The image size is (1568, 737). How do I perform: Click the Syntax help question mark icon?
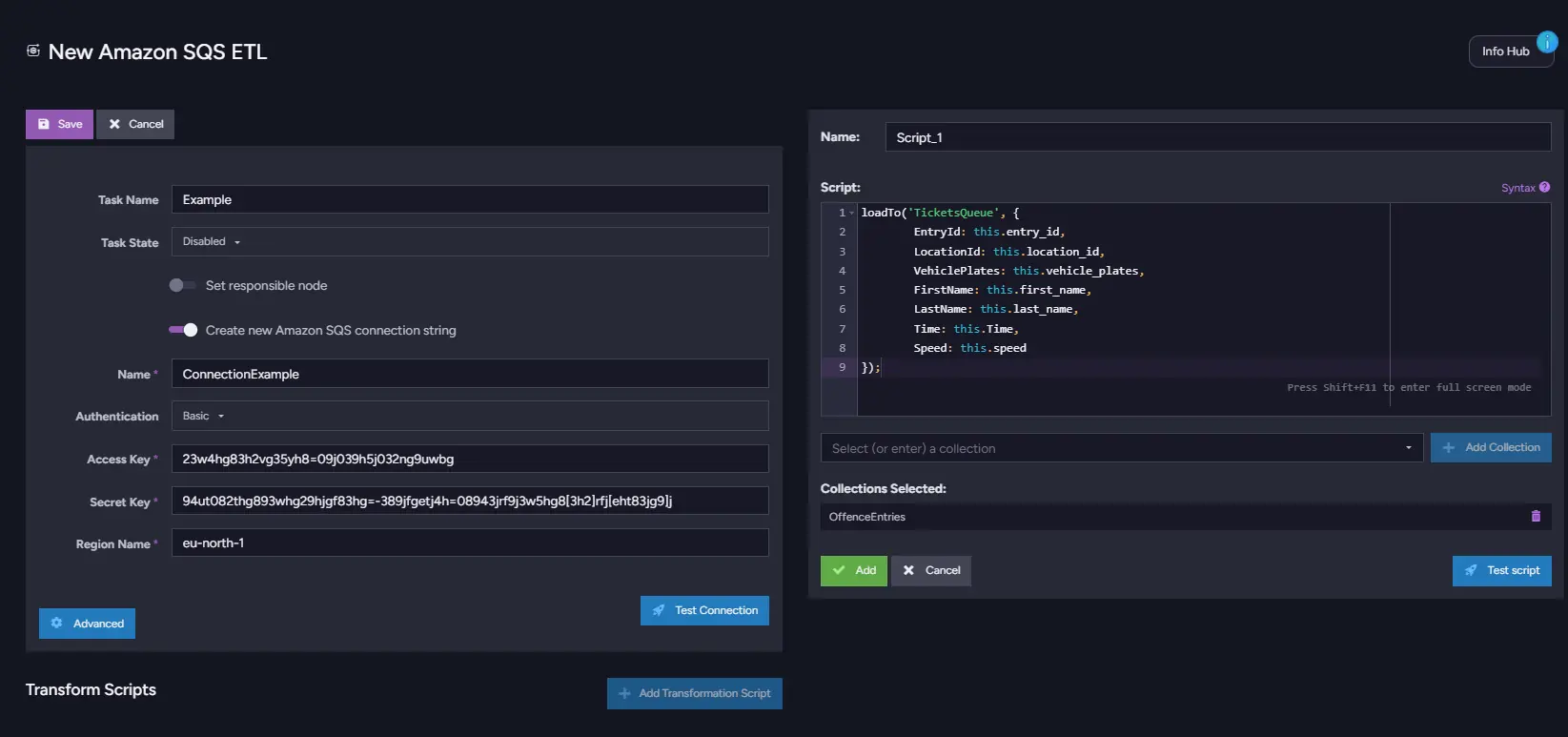(x=1544, y=188)
